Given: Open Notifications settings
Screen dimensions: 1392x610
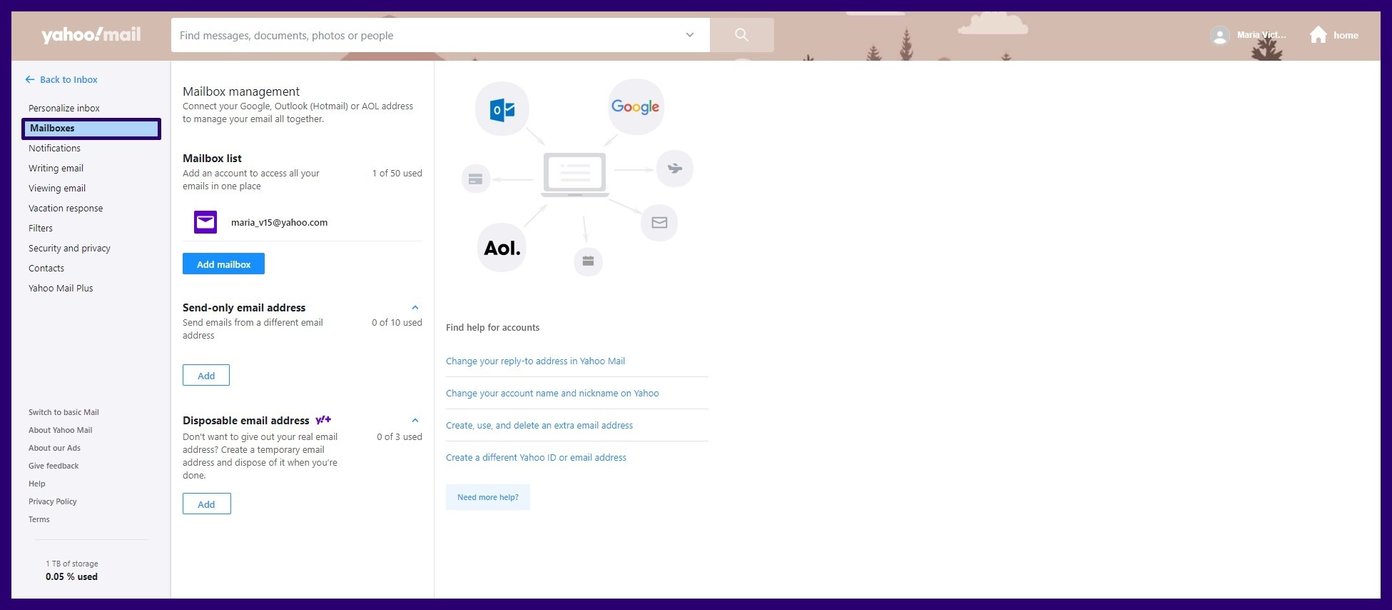Looking at the screenshot, I should 54,148.
